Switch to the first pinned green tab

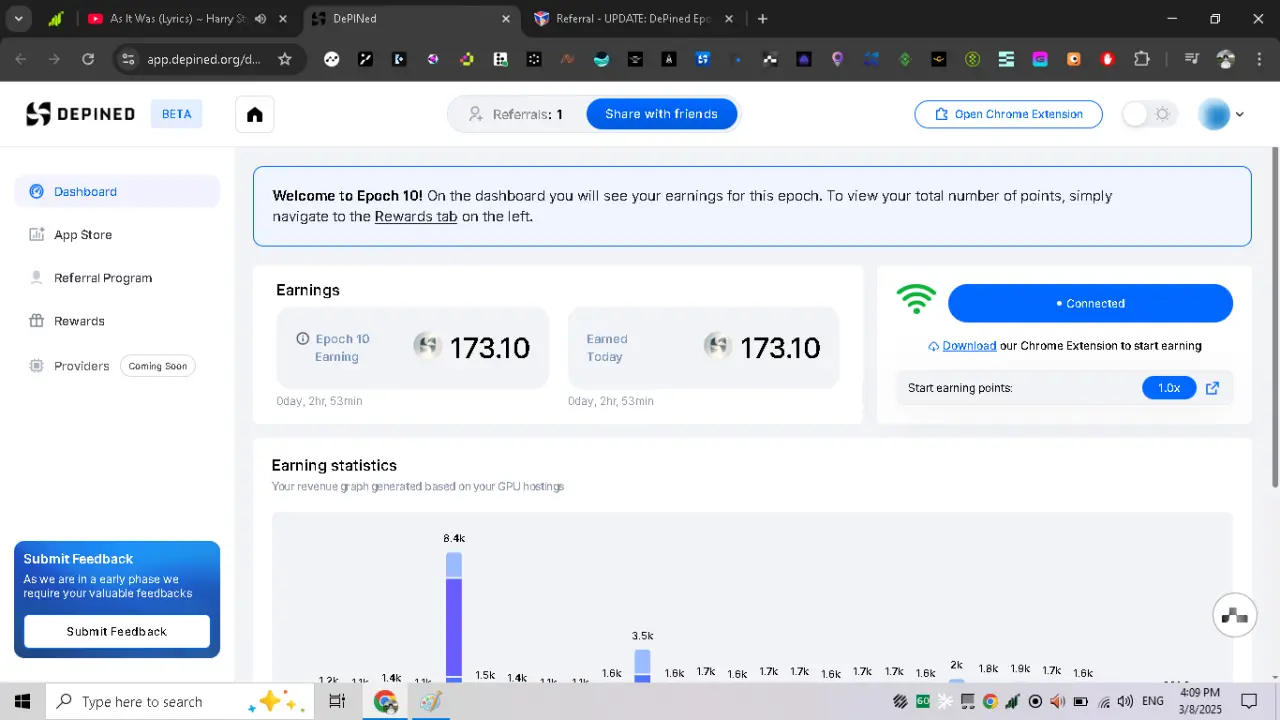tap(56, 19)
